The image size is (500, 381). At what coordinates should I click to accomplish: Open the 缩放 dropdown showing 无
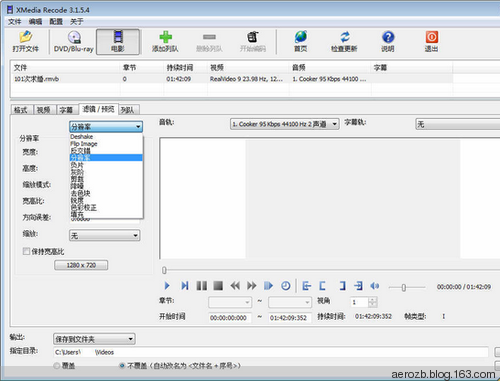(104, 235)
